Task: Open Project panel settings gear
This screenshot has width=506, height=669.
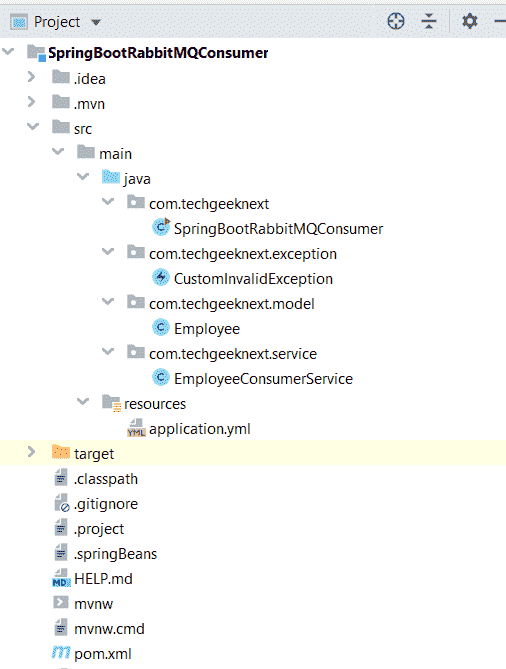Action: point(470,21)
